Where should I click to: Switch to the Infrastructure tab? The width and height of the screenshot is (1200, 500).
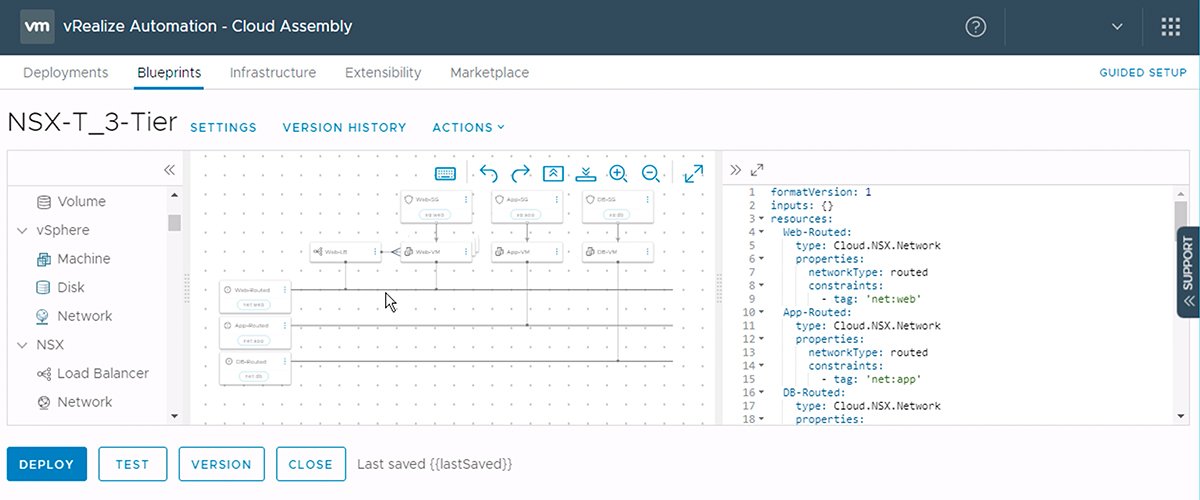pyautogui.click(x=273, y=73)
